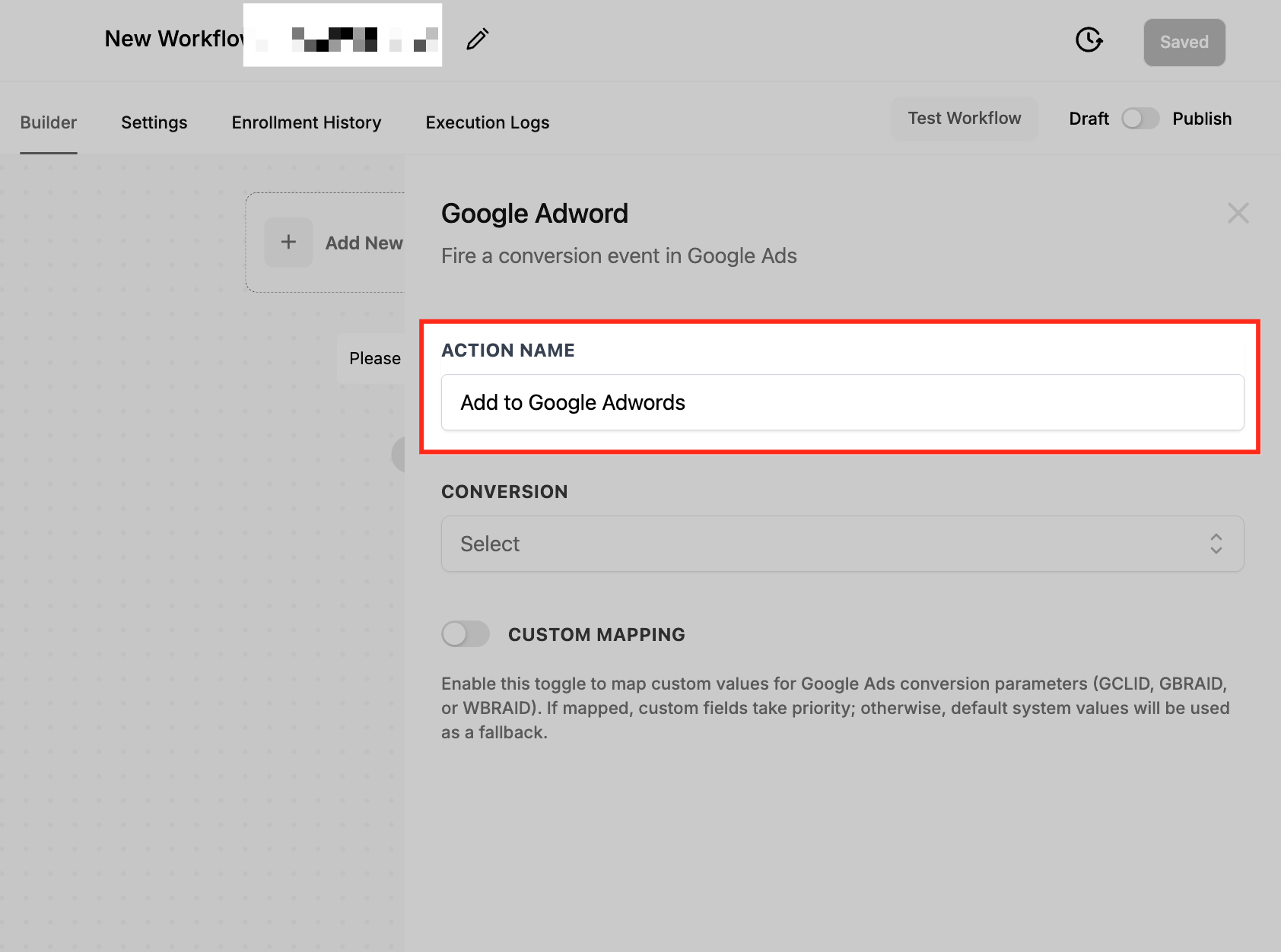
Task: Click the 'Fire a conversion event' description
Action: [619, 256]
